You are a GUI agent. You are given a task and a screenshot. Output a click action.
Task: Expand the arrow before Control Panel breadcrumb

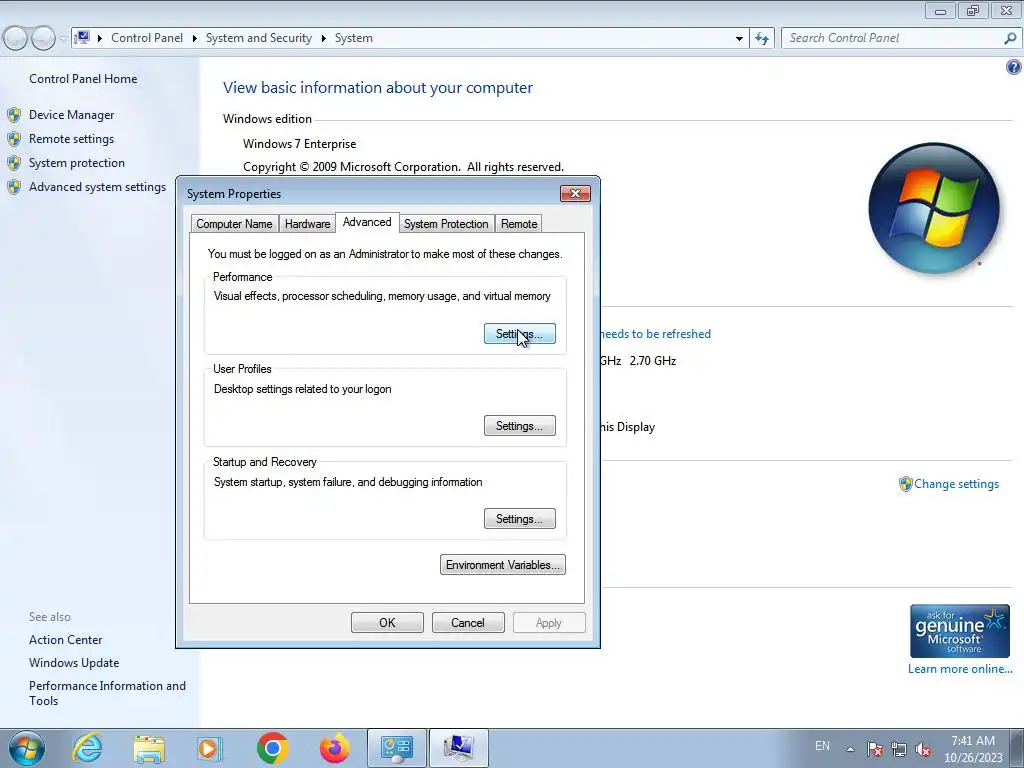pyautogui.click(x=100, y=39)
